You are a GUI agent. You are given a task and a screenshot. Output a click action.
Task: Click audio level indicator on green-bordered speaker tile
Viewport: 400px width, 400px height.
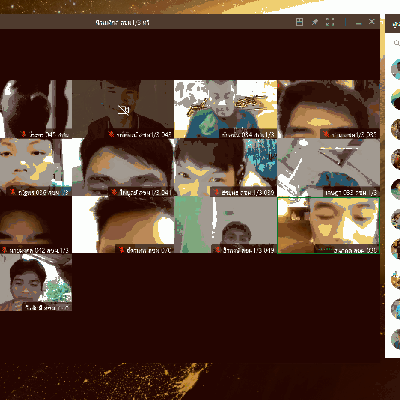324,249
